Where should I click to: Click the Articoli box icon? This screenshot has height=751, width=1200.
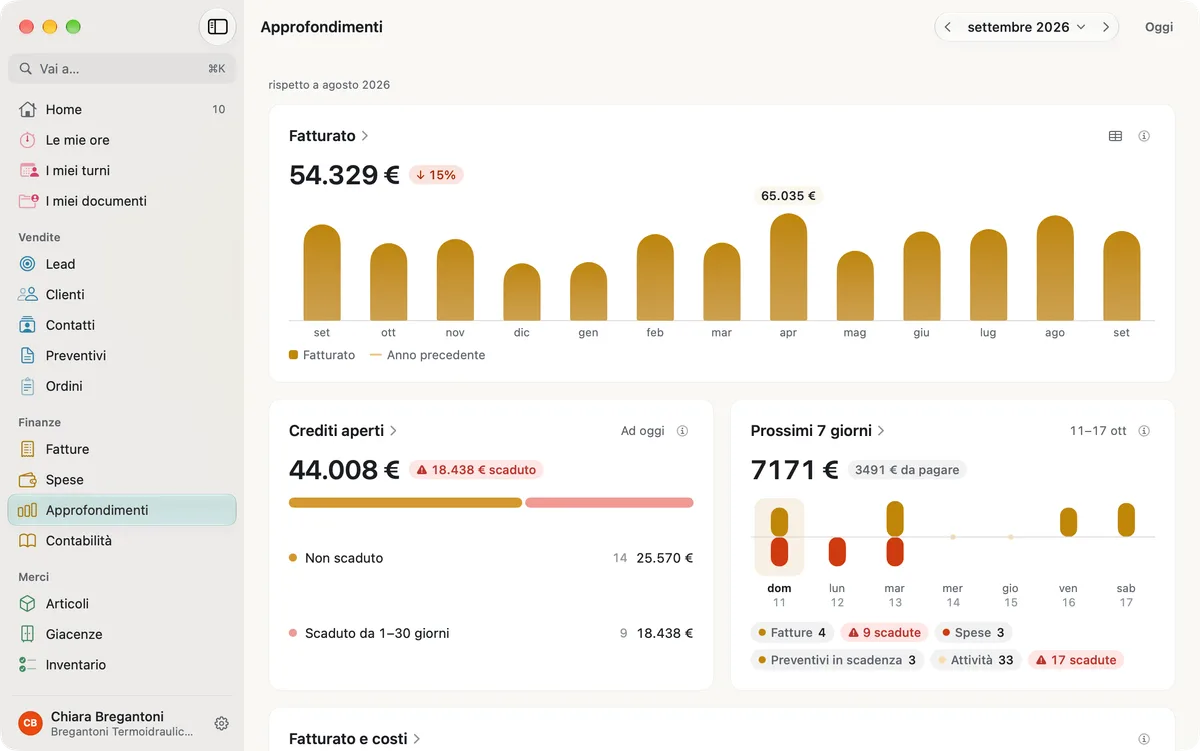(28, 603)
